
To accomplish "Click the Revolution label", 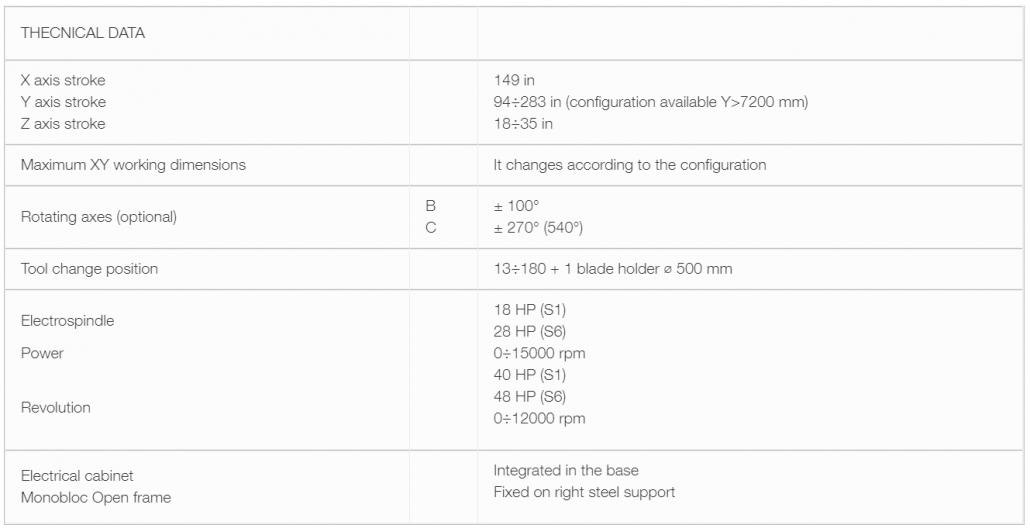I will point(56,408).
